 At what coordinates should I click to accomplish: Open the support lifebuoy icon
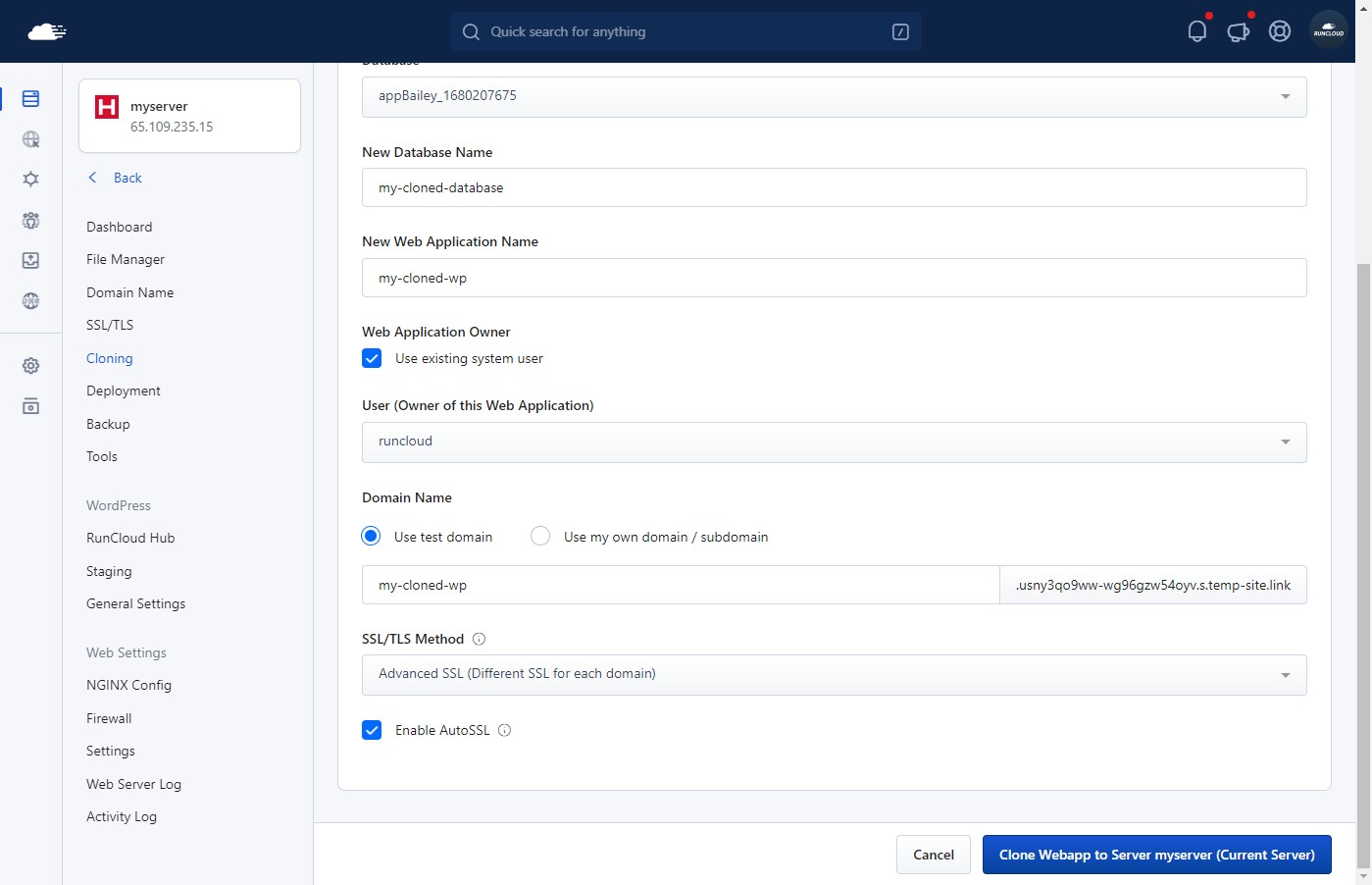click(1280, 31)
